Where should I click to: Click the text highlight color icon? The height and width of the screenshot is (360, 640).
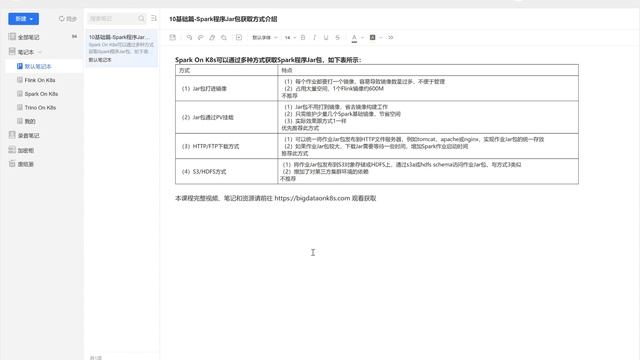coord(372,38)
